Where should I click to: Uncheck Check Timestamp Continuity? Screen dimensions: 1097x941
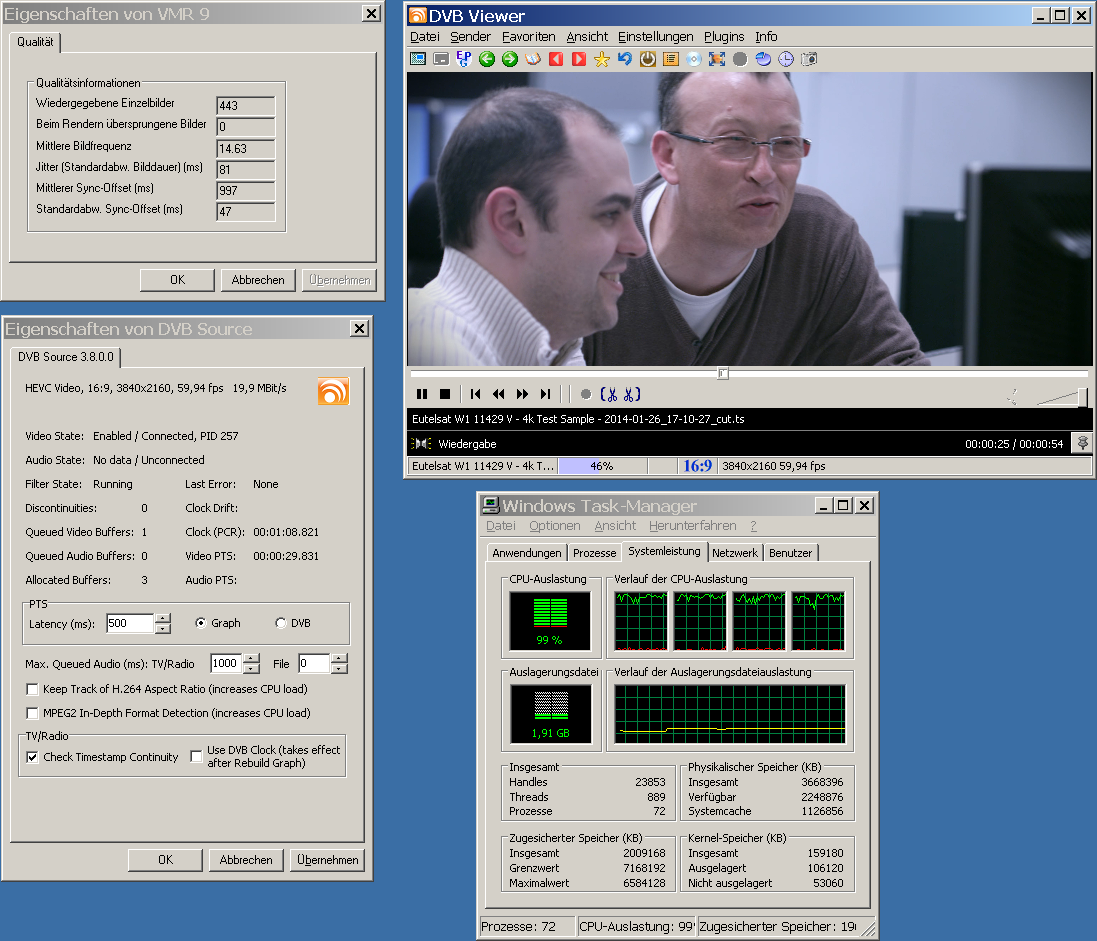click(32, 757)
